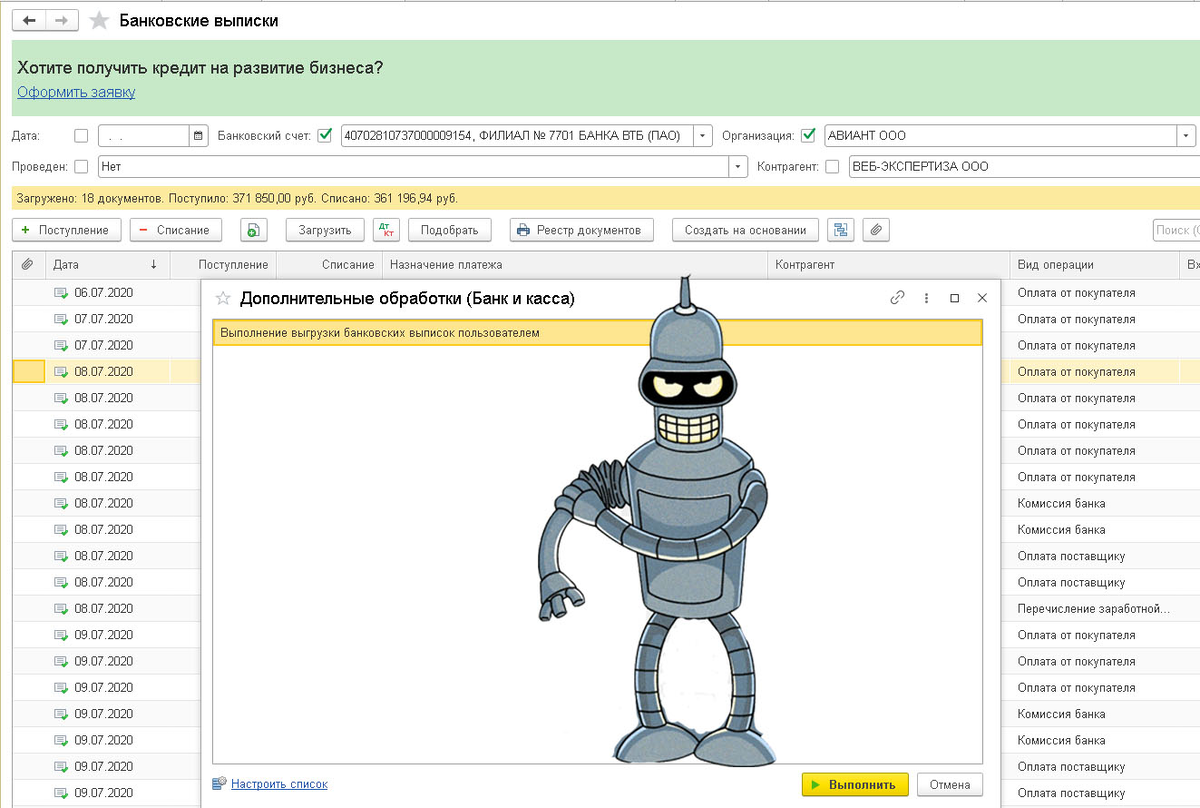Click printer icon in Реестр документов
Screen dimensions: 1200x808
[522, 230]
